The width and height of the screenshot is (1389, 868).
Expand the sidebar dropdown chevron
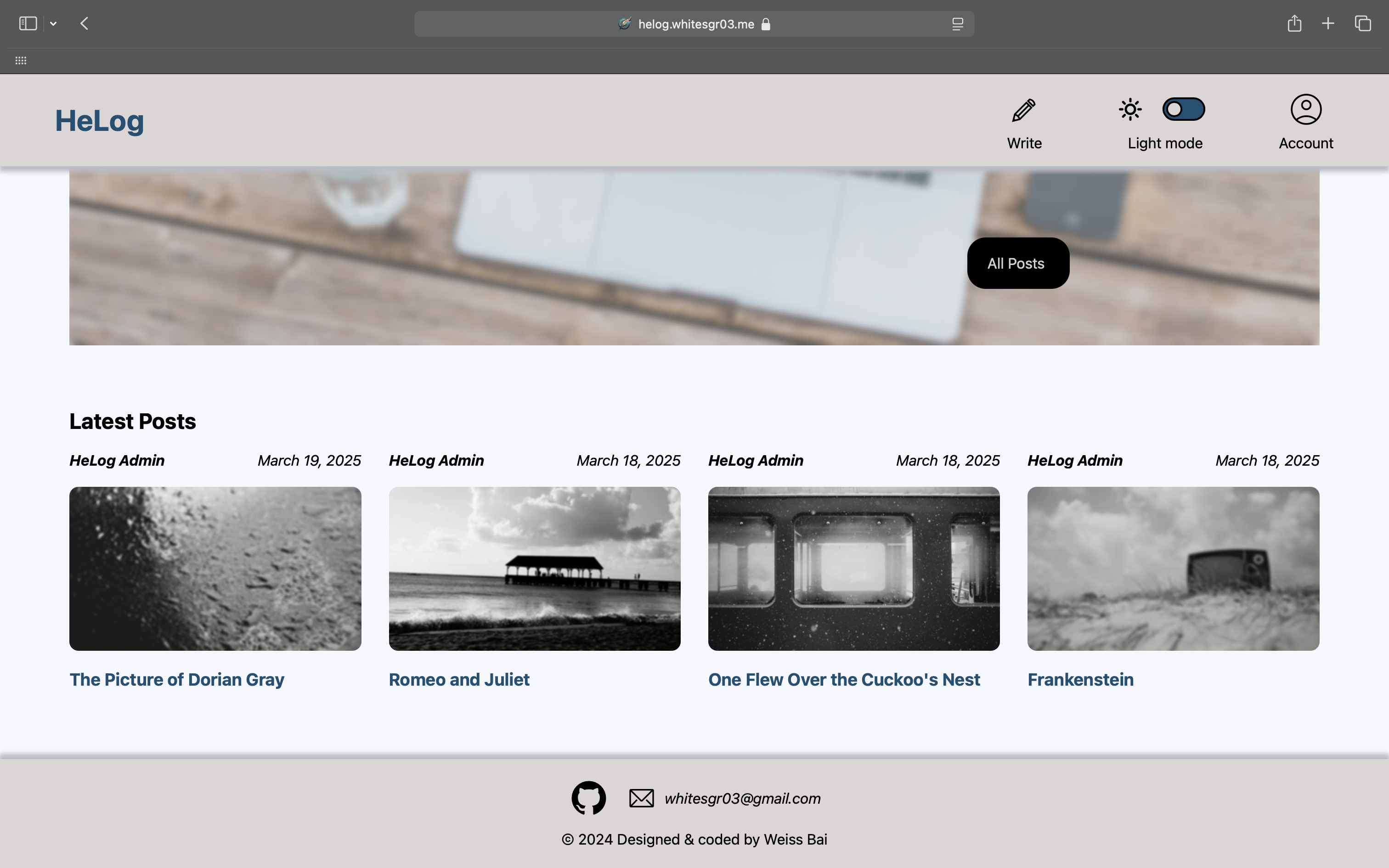point(53,23)
